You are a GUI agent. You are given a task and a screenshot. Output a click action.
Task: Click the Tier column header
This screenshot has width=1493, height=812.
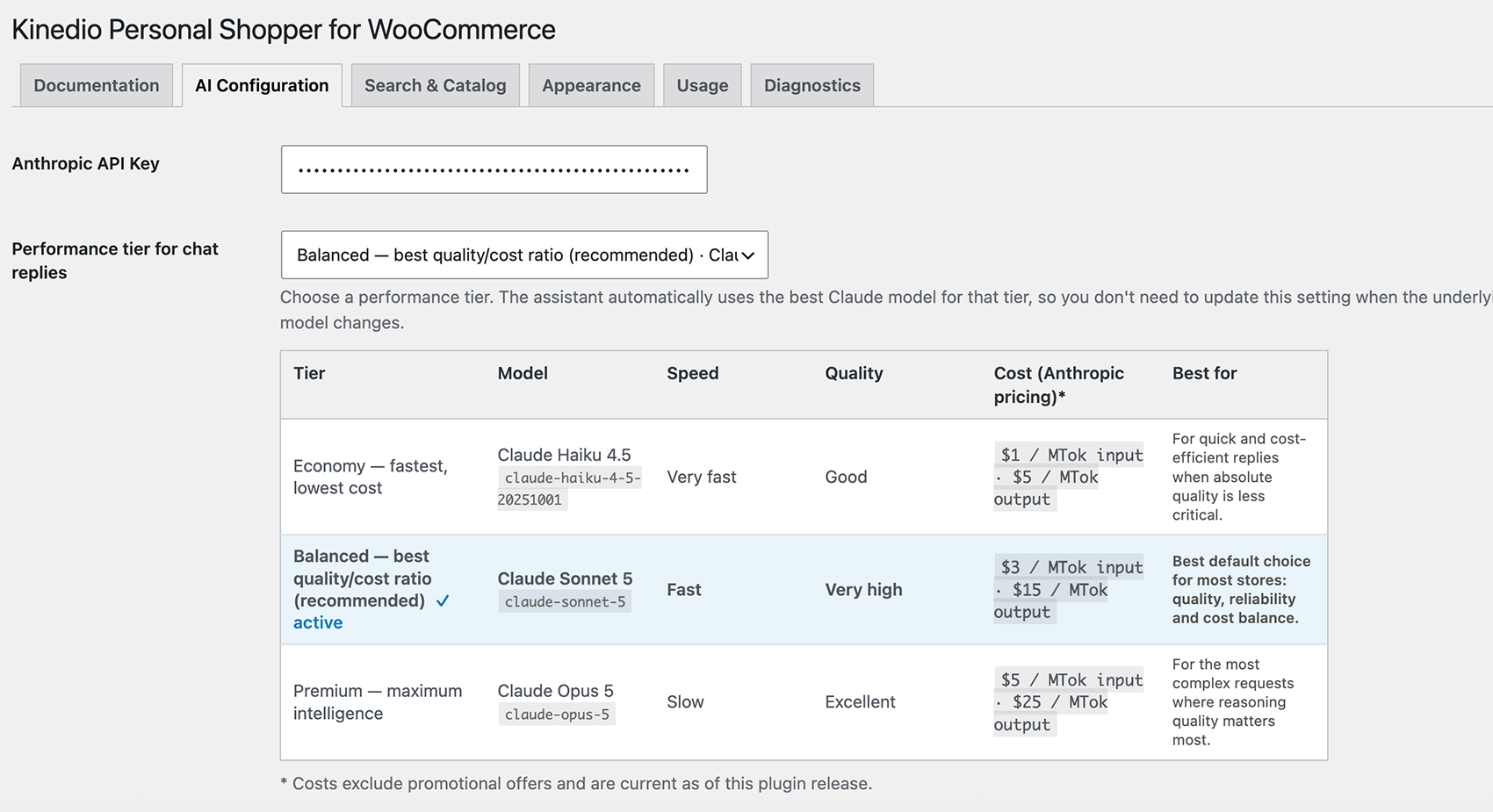tap(309, 373)
